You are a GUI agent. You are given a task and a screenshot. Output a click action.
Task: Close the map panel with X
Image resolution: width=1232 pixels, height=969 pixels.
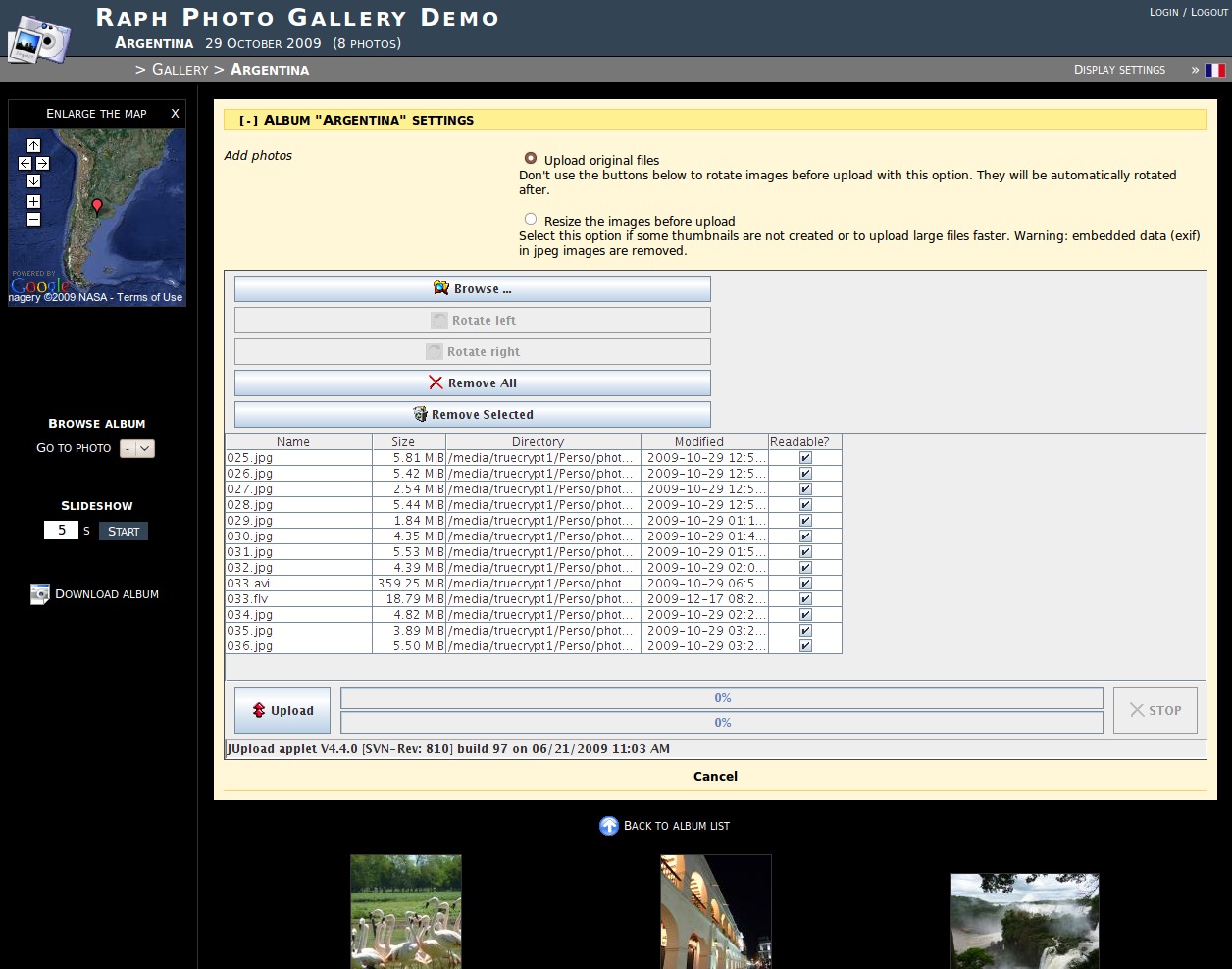[x=175, y=114]
